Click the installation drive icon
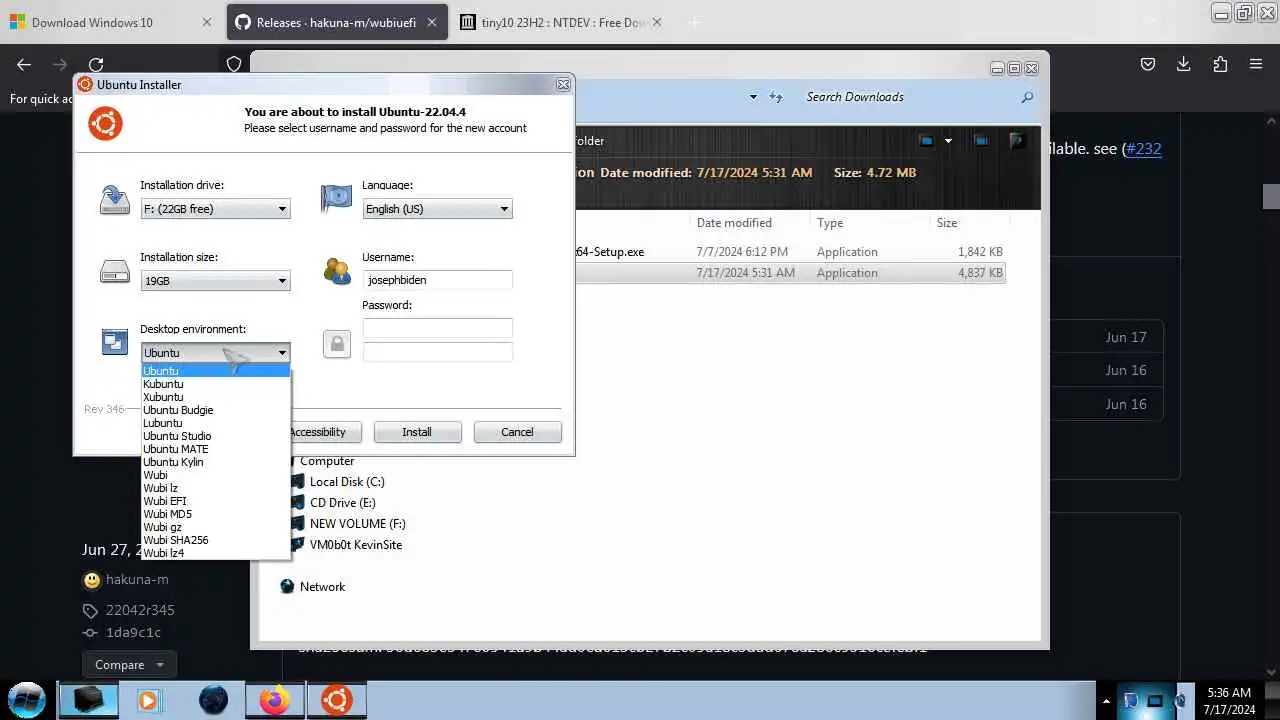 pyautogui.click(x=114, y=199)
